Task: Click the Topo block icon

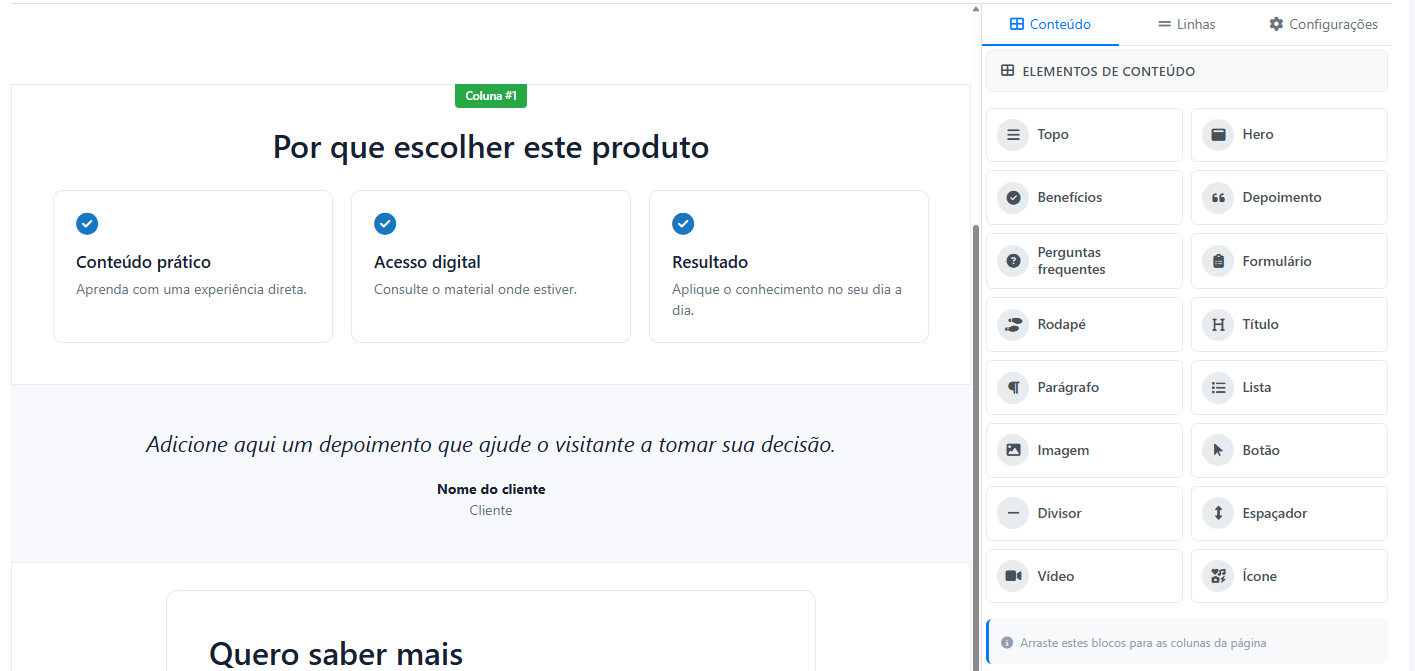Action: (x=1013, y=135)
